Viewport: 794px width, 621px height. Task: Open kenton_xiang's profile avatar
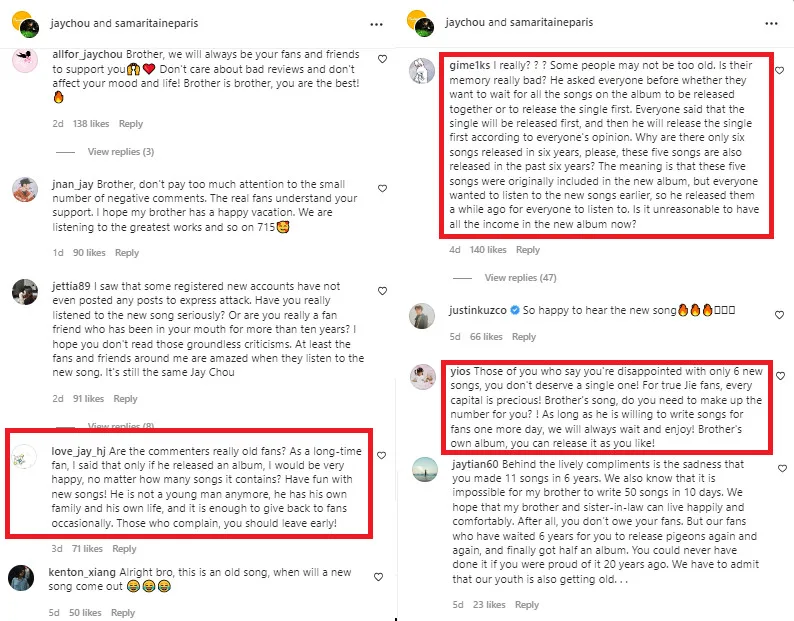tap(23, 578)
